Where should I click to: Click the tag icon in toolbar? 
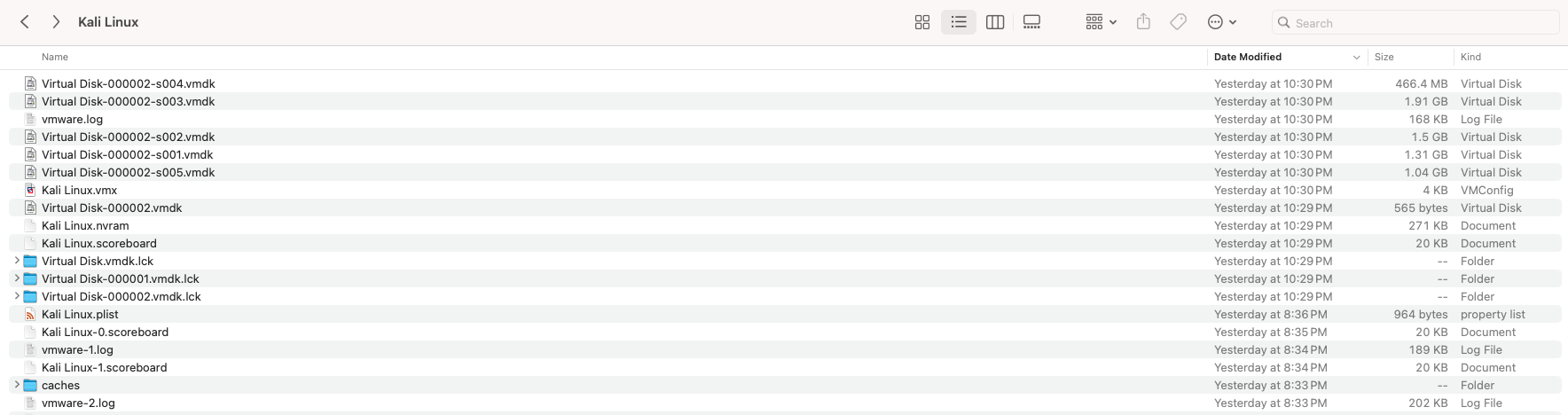(x=1178, y=22)
